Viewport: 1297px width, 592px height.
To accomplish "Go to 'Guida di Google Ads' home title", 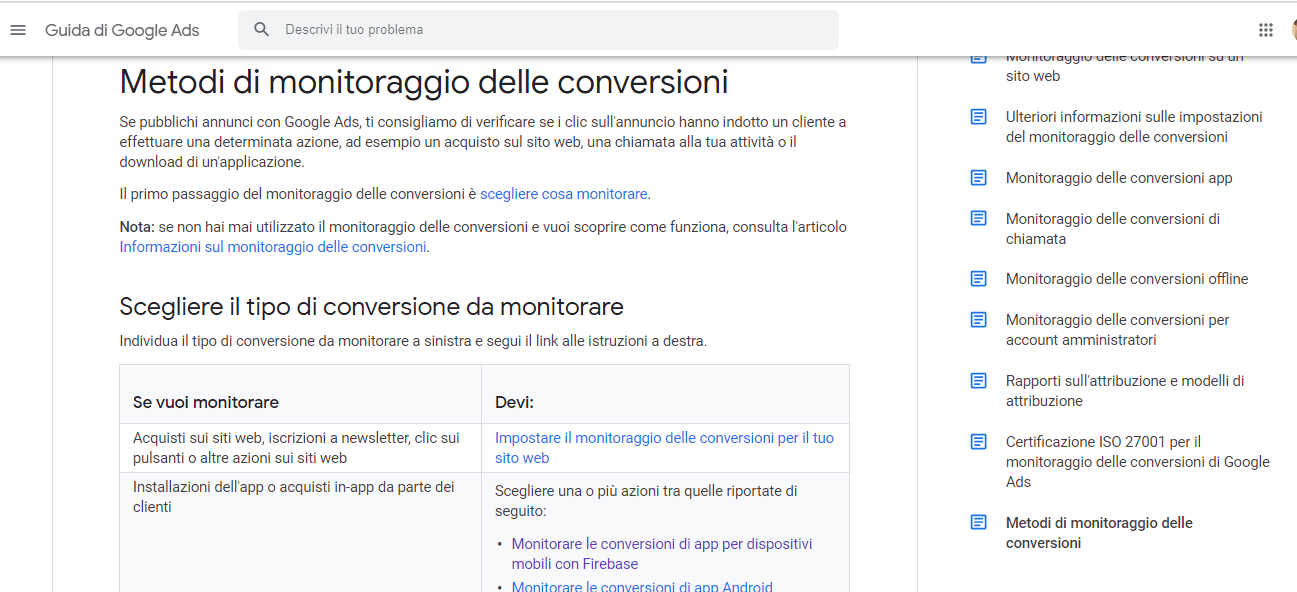I will click(122, 30).
